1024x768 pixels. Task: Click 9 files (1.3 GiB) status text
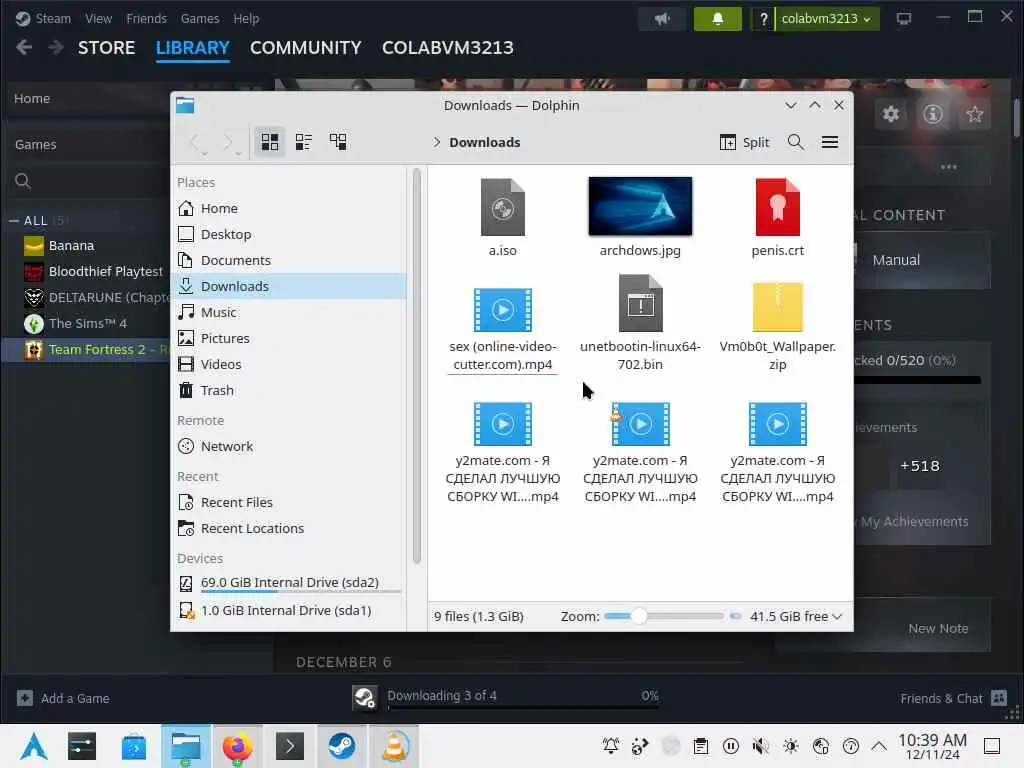[x=479, y=616]
